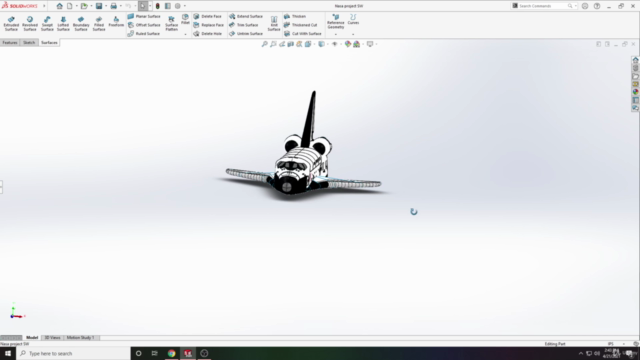This screenshot has width=640, height=360.
Task: Click the Untrim Surface command
Action: click(x=246, y=33)
